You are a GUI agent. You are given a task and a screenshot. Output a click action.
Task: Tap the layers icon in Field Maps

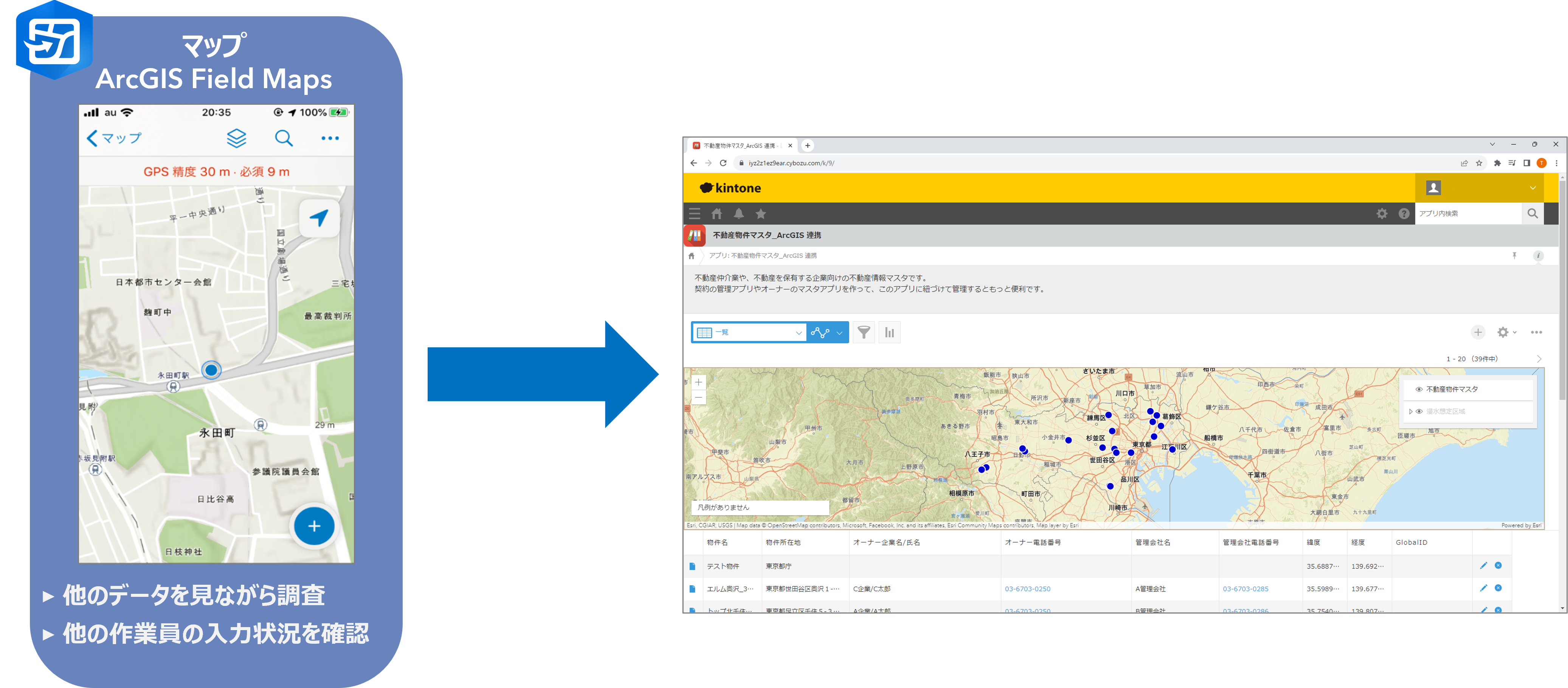pos(236,138)
